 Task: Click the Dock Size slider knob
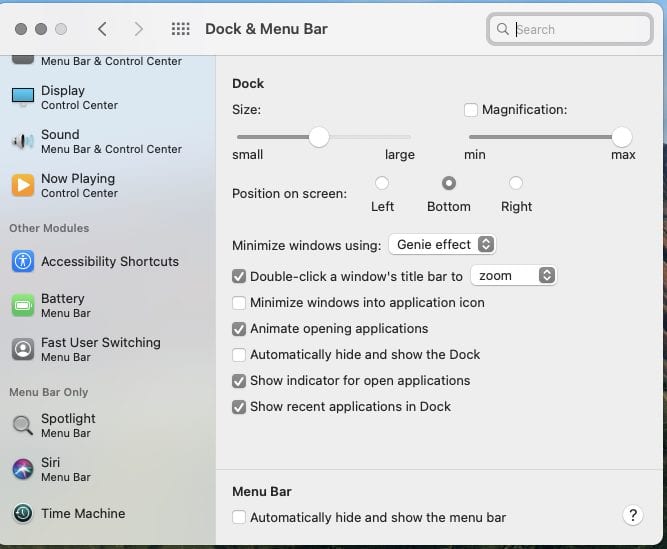pos(319,137)
